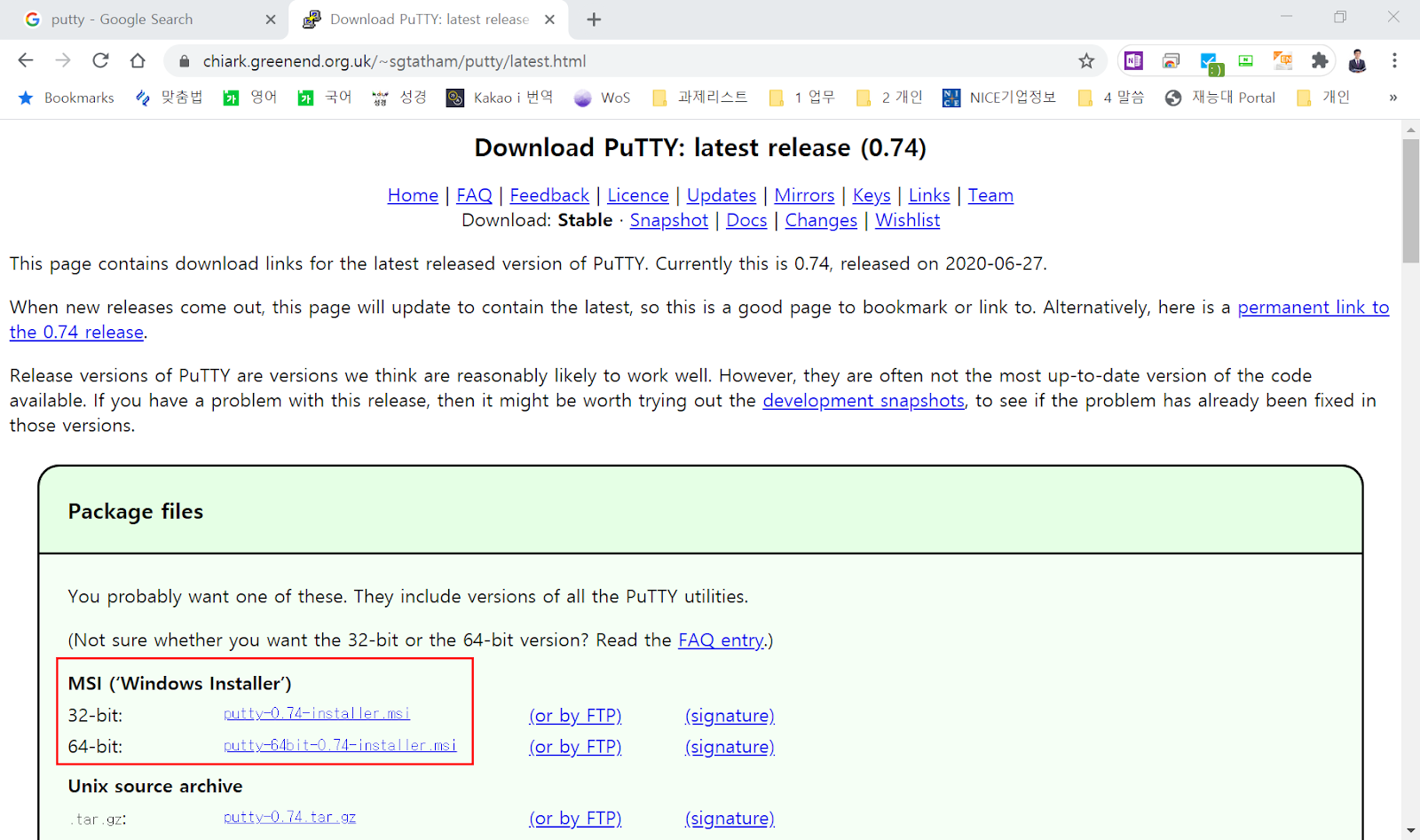Image resolution: width=1420 pixels, height=840 pixels.
Task: Open the Bookmarks star bookmark
Action: [67, 98]
